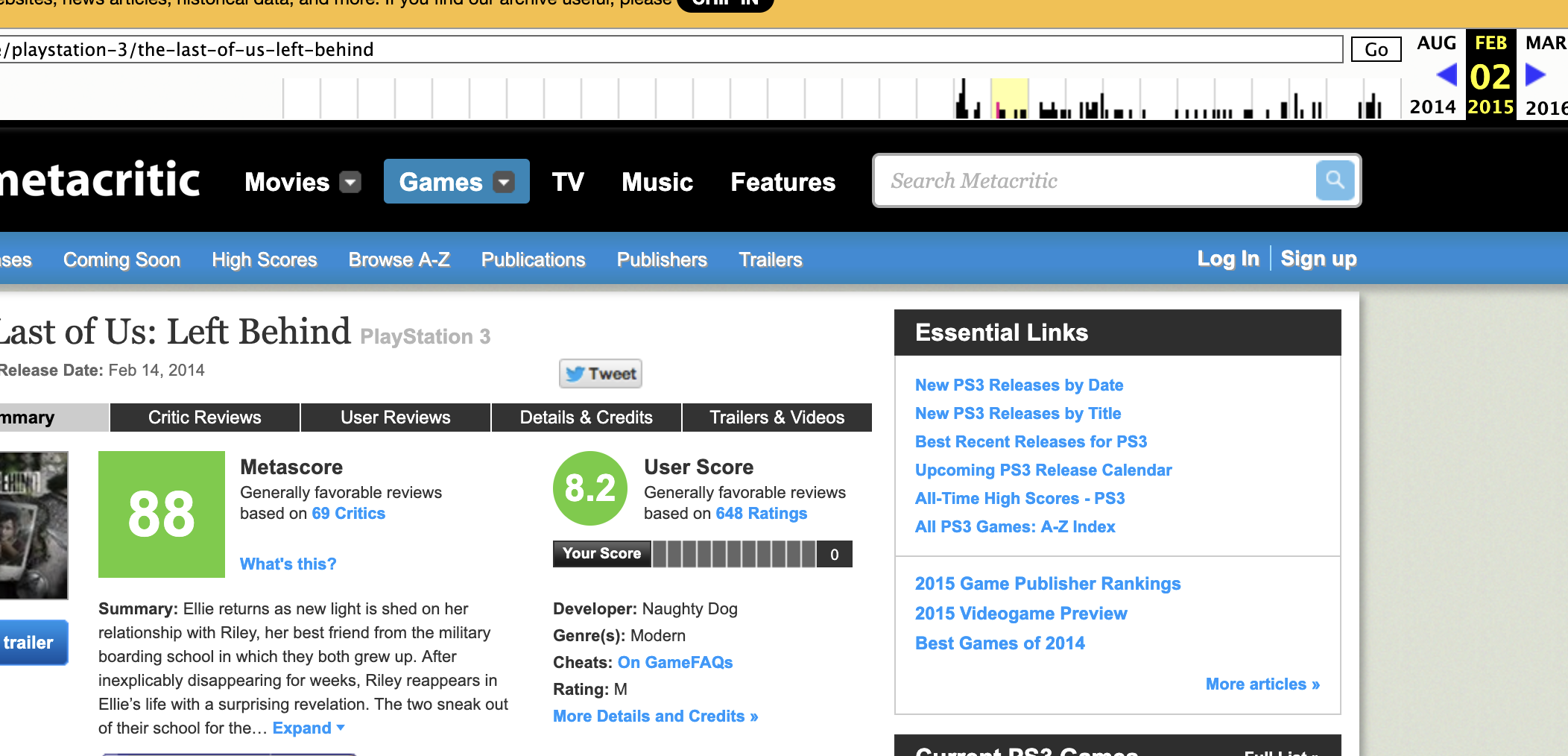Open the 648 Ratings link
1568x756 pixels.
click(762, 514)
